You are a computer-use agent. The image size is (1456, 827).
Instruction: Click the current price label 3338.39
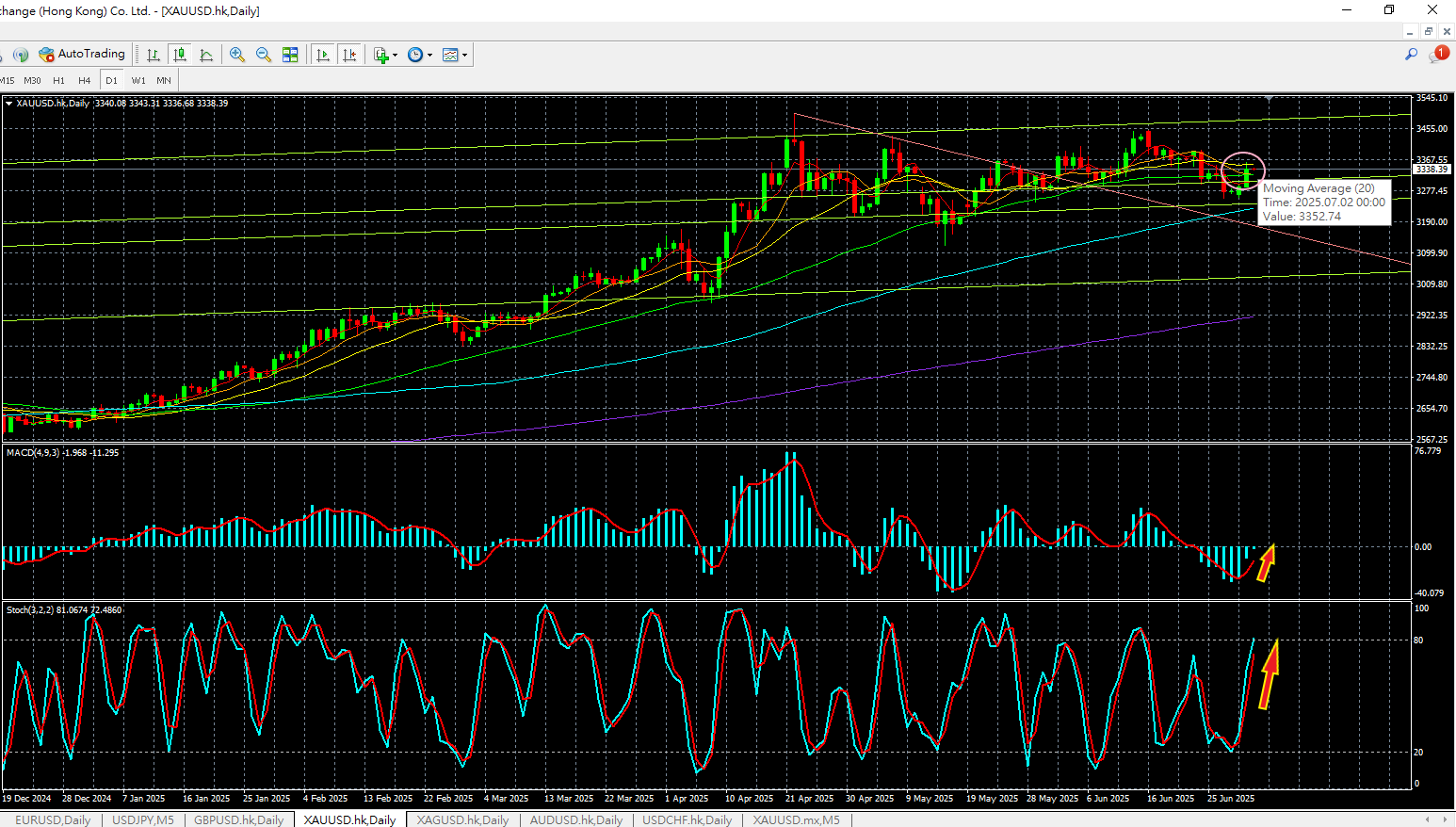click(x=1432, y=170)
